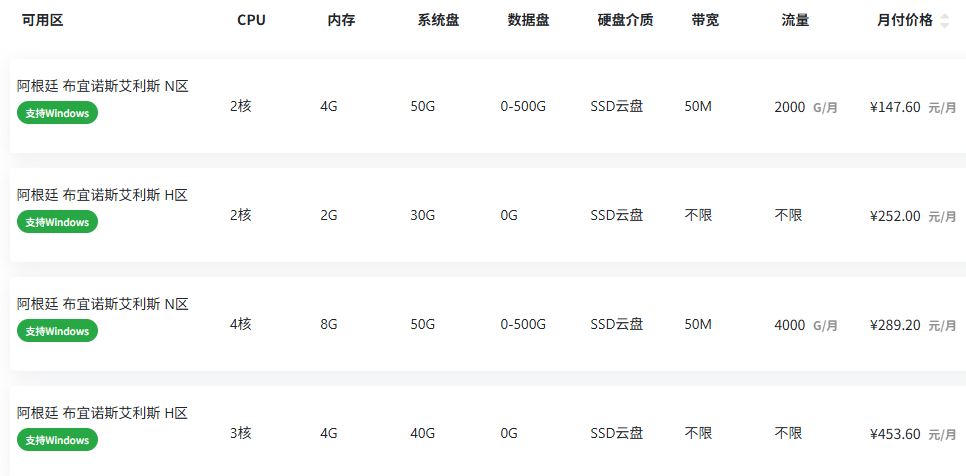Click the 4000 G/月 traffic value
The image size is (966, 476).
click(x=806, y=325)
